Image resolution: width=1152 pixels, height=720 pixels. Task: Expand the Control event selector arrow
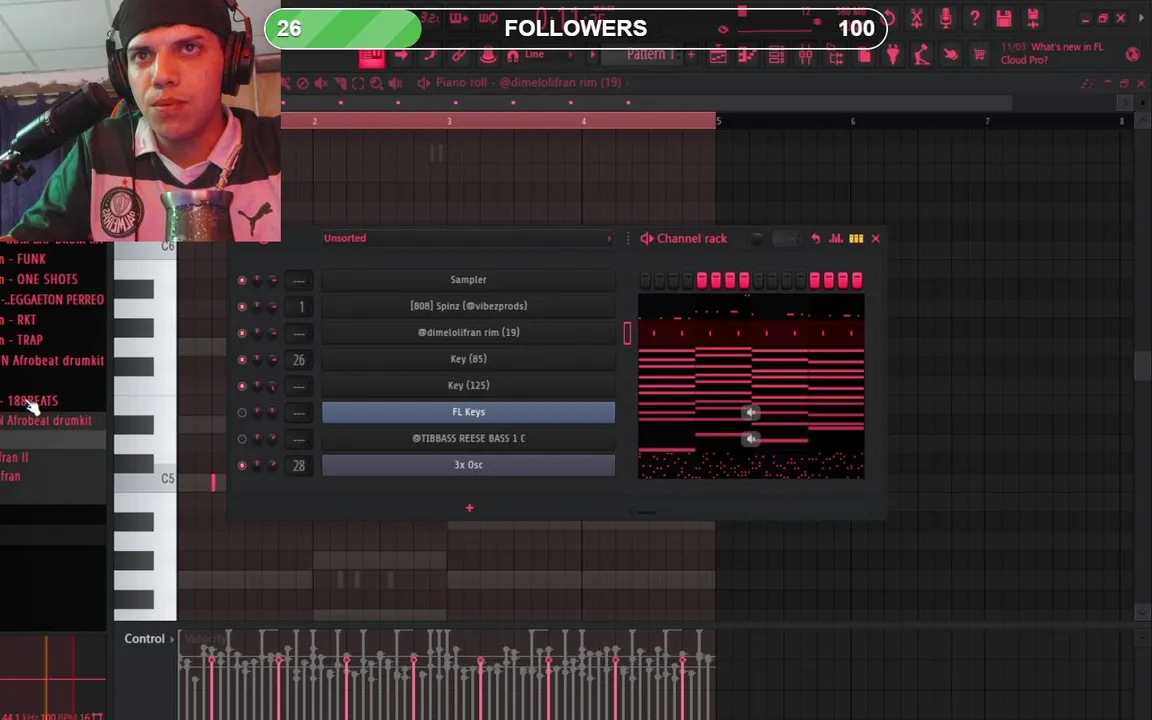tap(172, 638)
